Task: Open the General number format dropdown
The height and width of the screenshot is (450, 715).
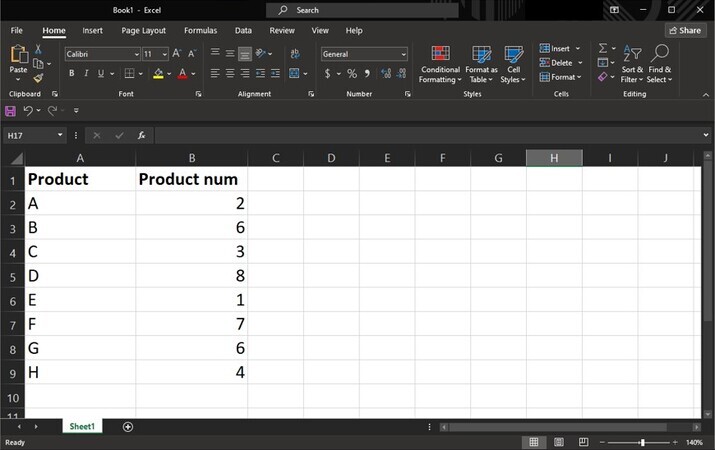Action: tap(404, 54)
